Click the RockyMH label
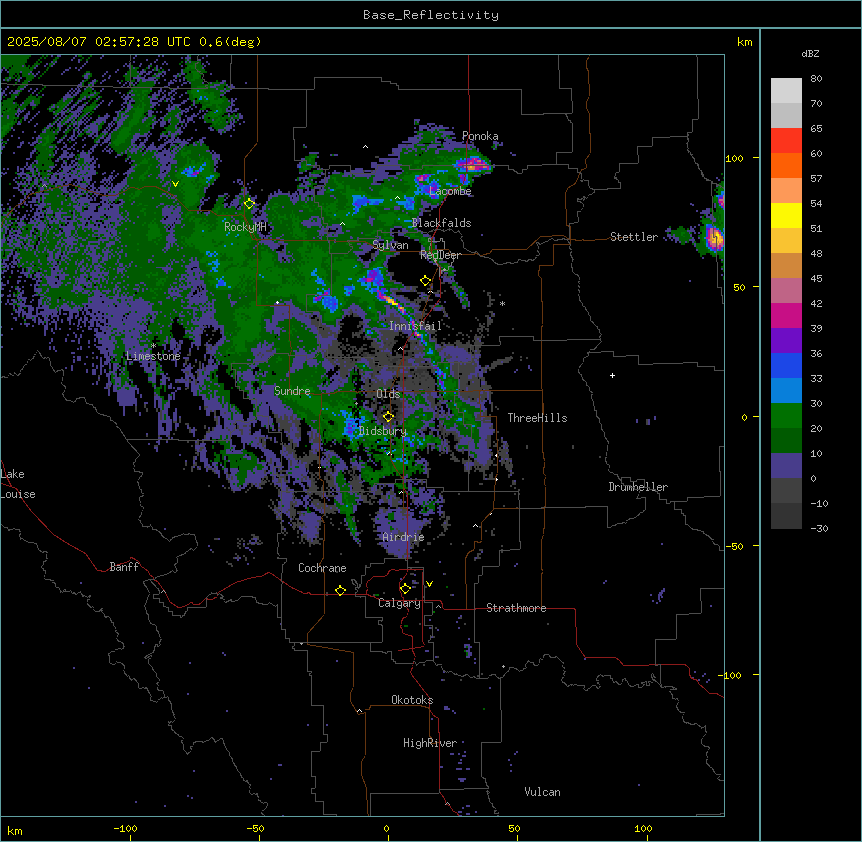This screenshot has height=842, width=862. click(x=245, y=227)
